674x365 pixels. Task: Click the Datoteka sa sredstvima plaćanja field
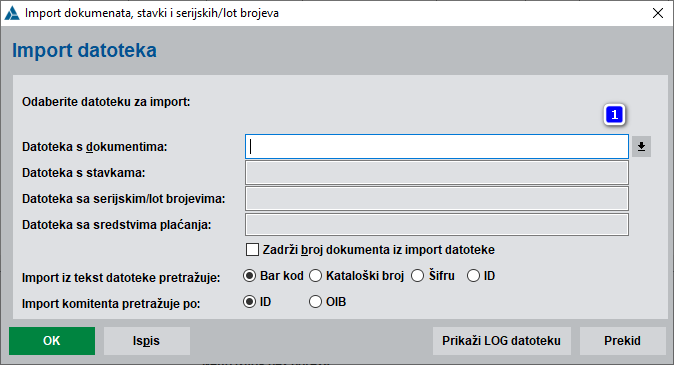[437, 224]
